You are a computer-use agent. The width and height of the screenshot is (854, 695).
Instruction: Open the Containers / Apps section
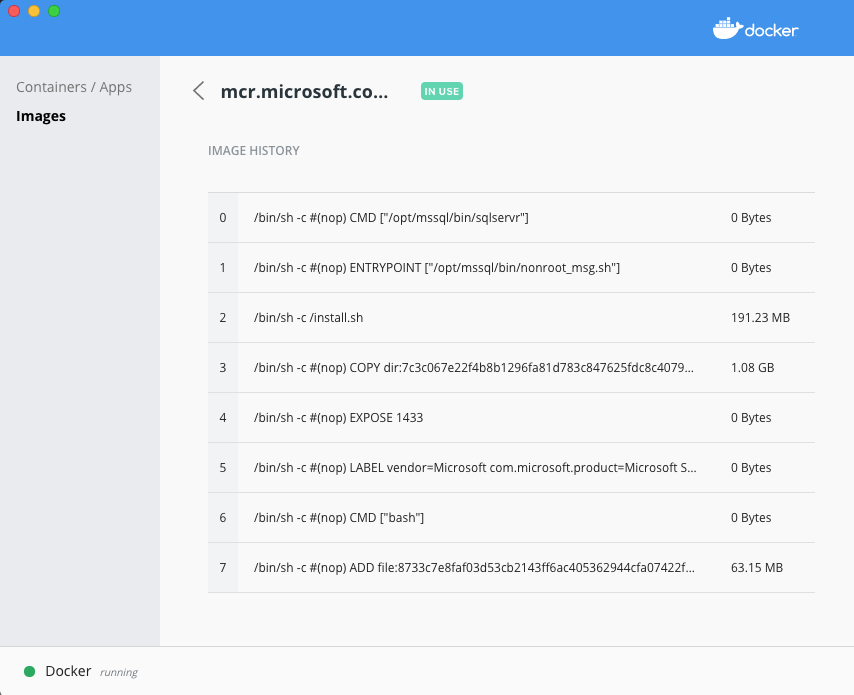coord(74,87)
